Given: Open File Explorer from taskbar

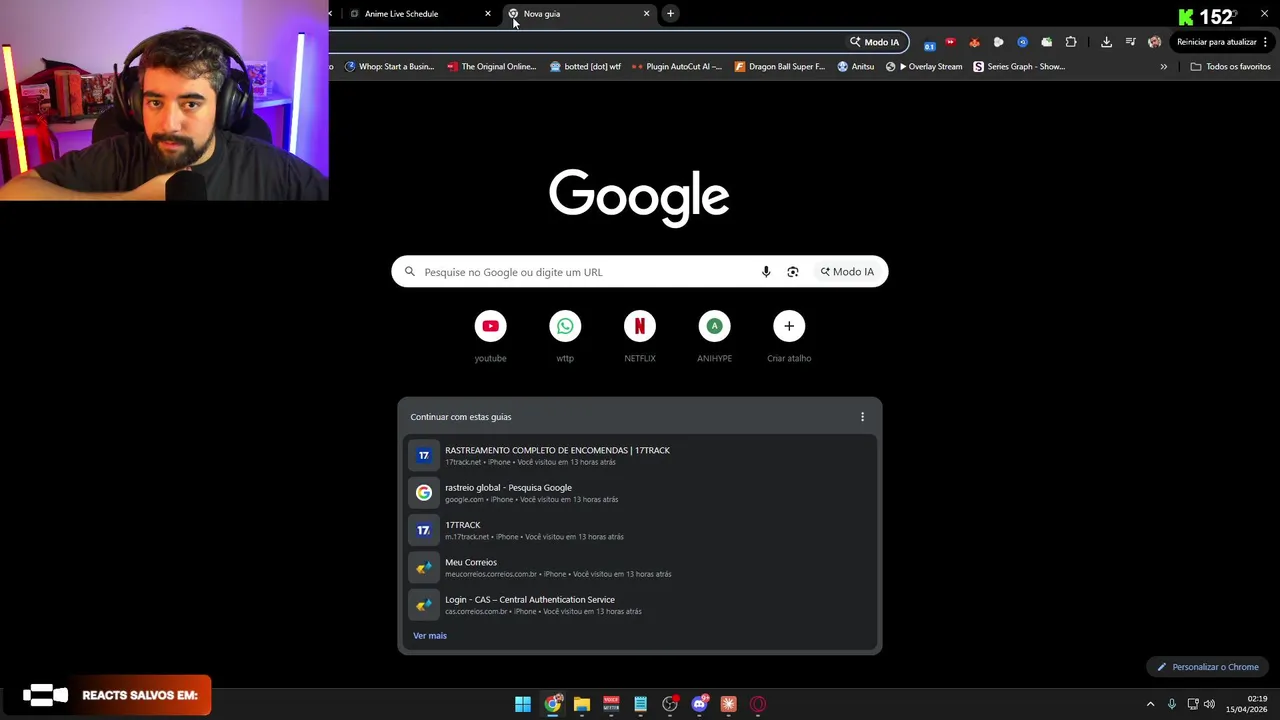Looking at the screenshot, I should tap(582, 704).
